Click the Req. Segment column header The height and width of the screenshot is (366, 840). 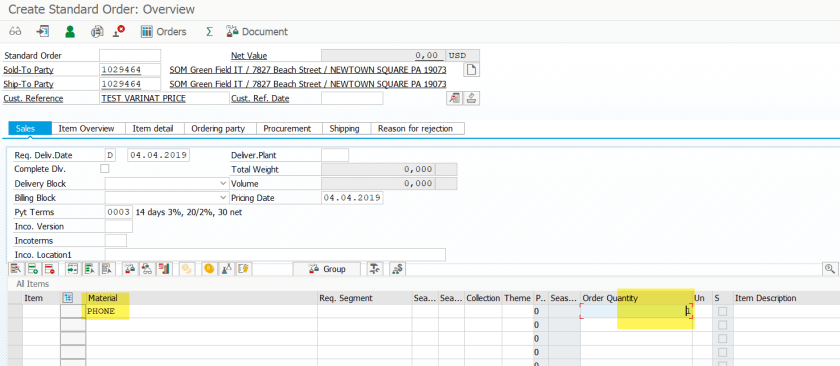(365, 298)
